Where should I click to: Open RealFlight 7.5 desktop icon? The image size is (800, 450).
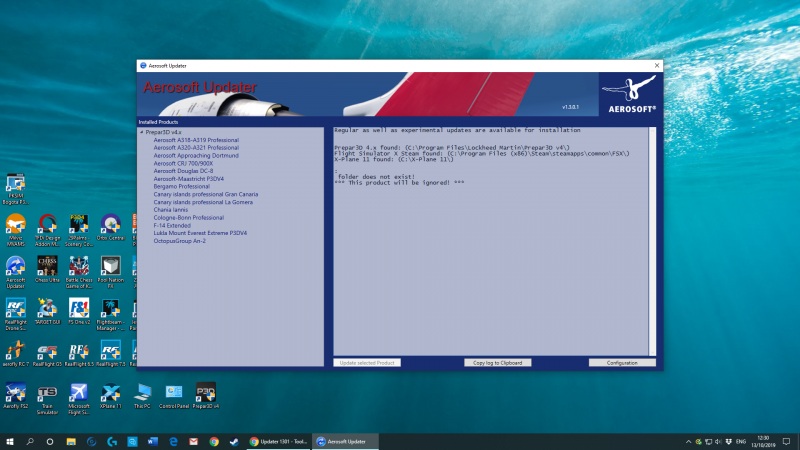[x=110, y=354]
